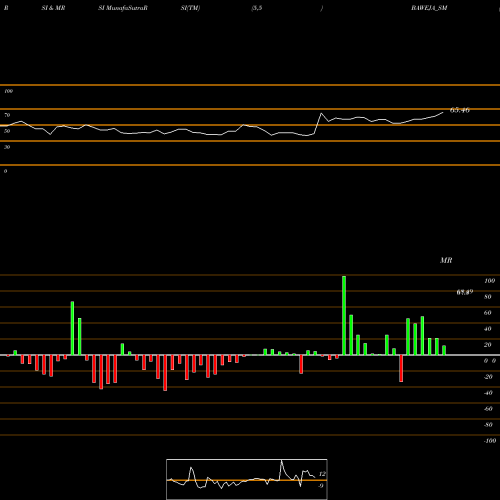Click the 65.46 RSI value label

point(460,110)
